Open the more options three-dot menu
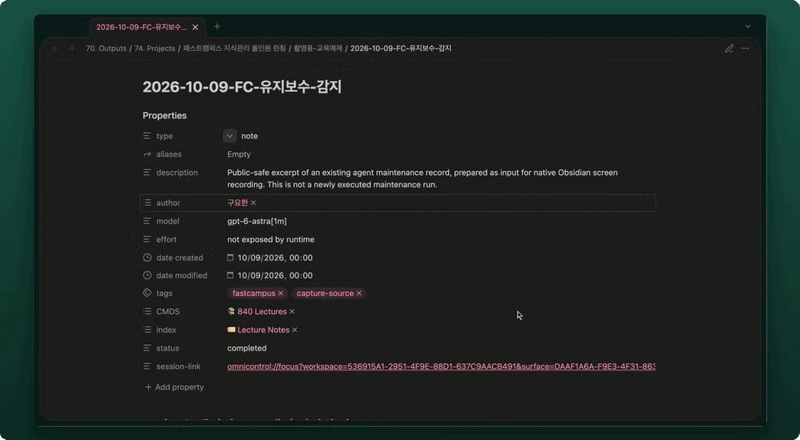This screenshot has width=800, height=440. pyautogui.click(x=745, y=48)
